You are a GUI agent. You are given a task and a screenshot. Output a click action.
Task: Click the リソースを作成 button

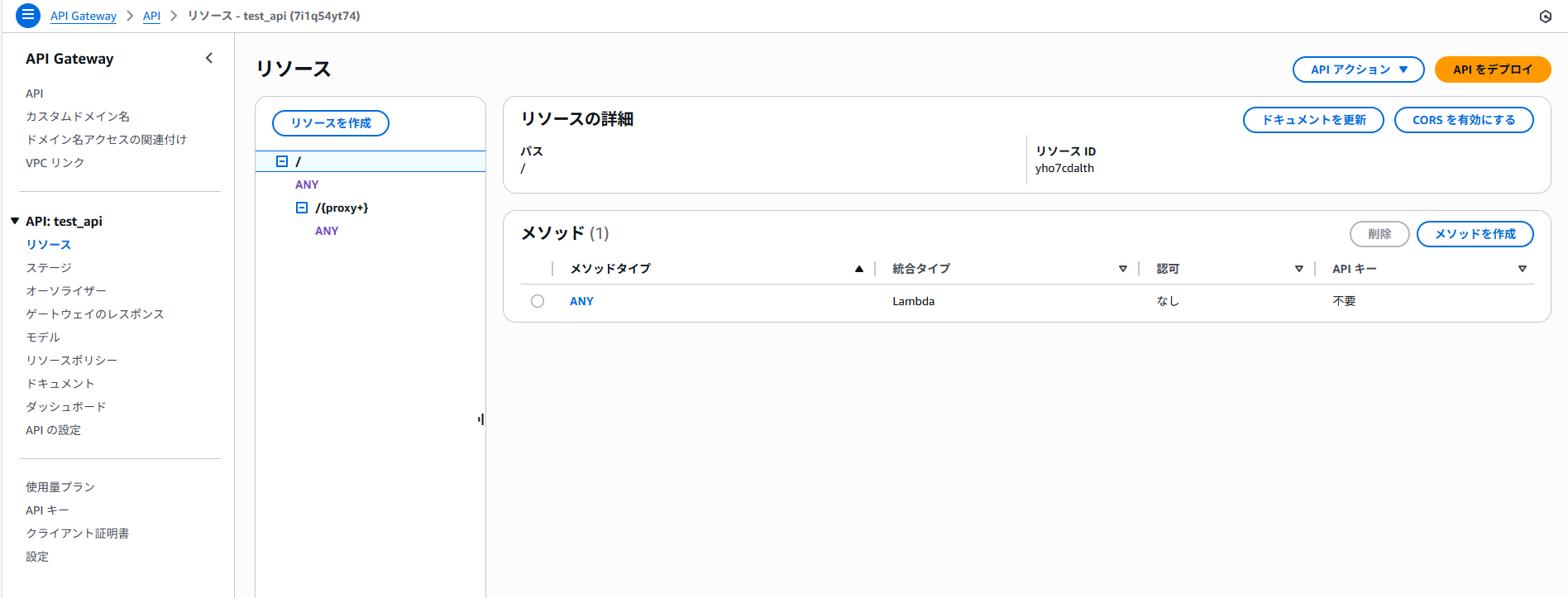[x=331, y=123]
